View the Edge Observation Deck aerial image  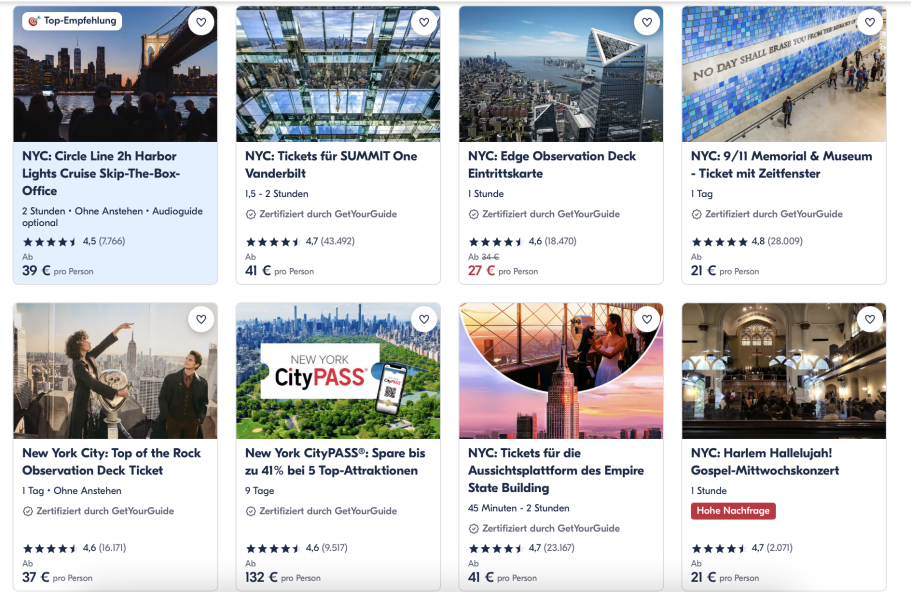pyautogui.click(x=561, y=74)
